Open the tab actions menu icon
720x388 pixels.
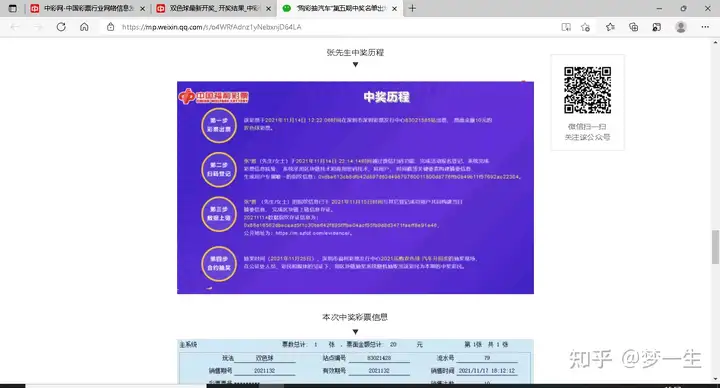pyautogui.click(x=13, y=8)
